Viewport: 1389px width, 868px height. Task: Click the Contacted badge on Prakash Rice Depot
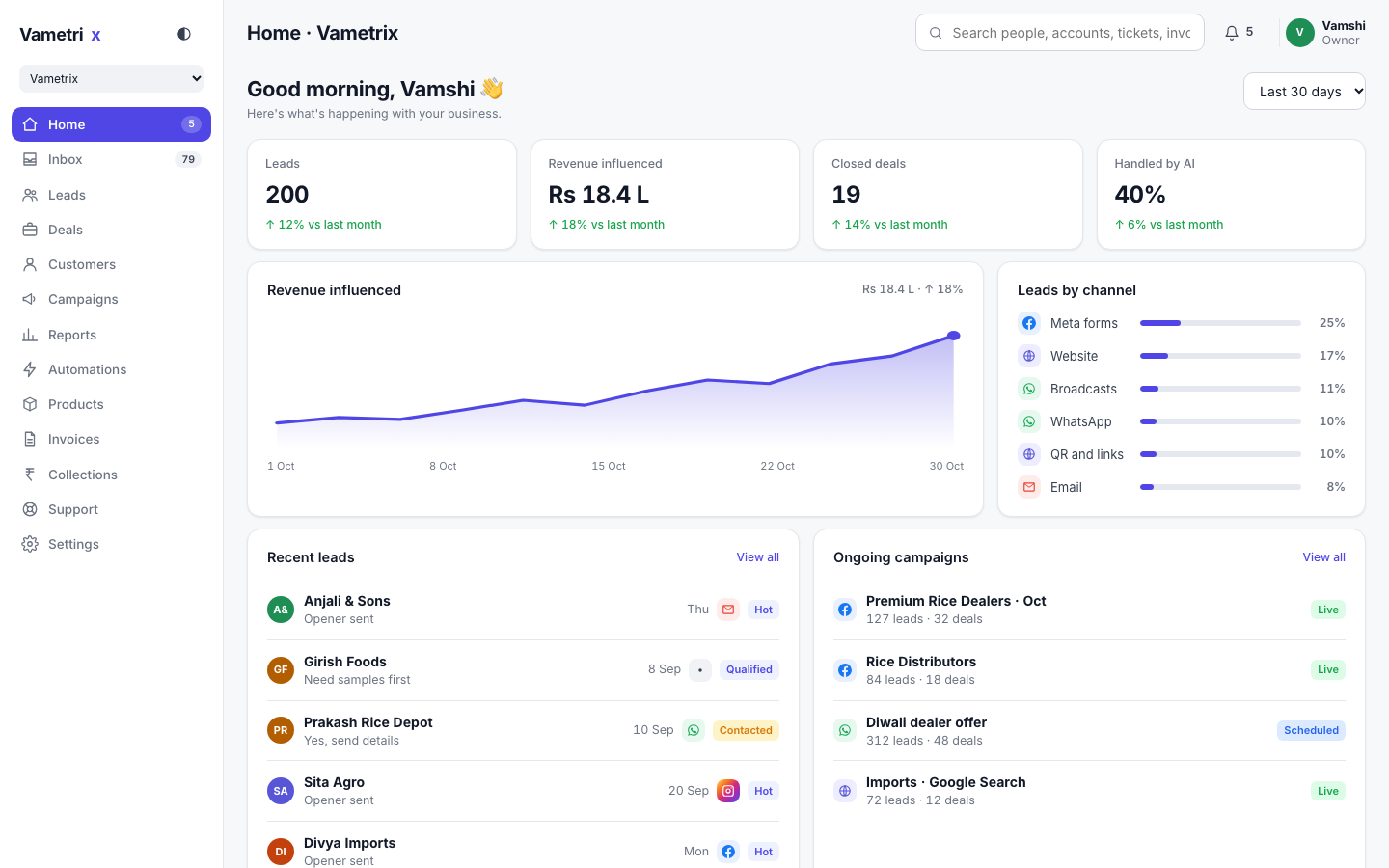(x=746, y=730)
